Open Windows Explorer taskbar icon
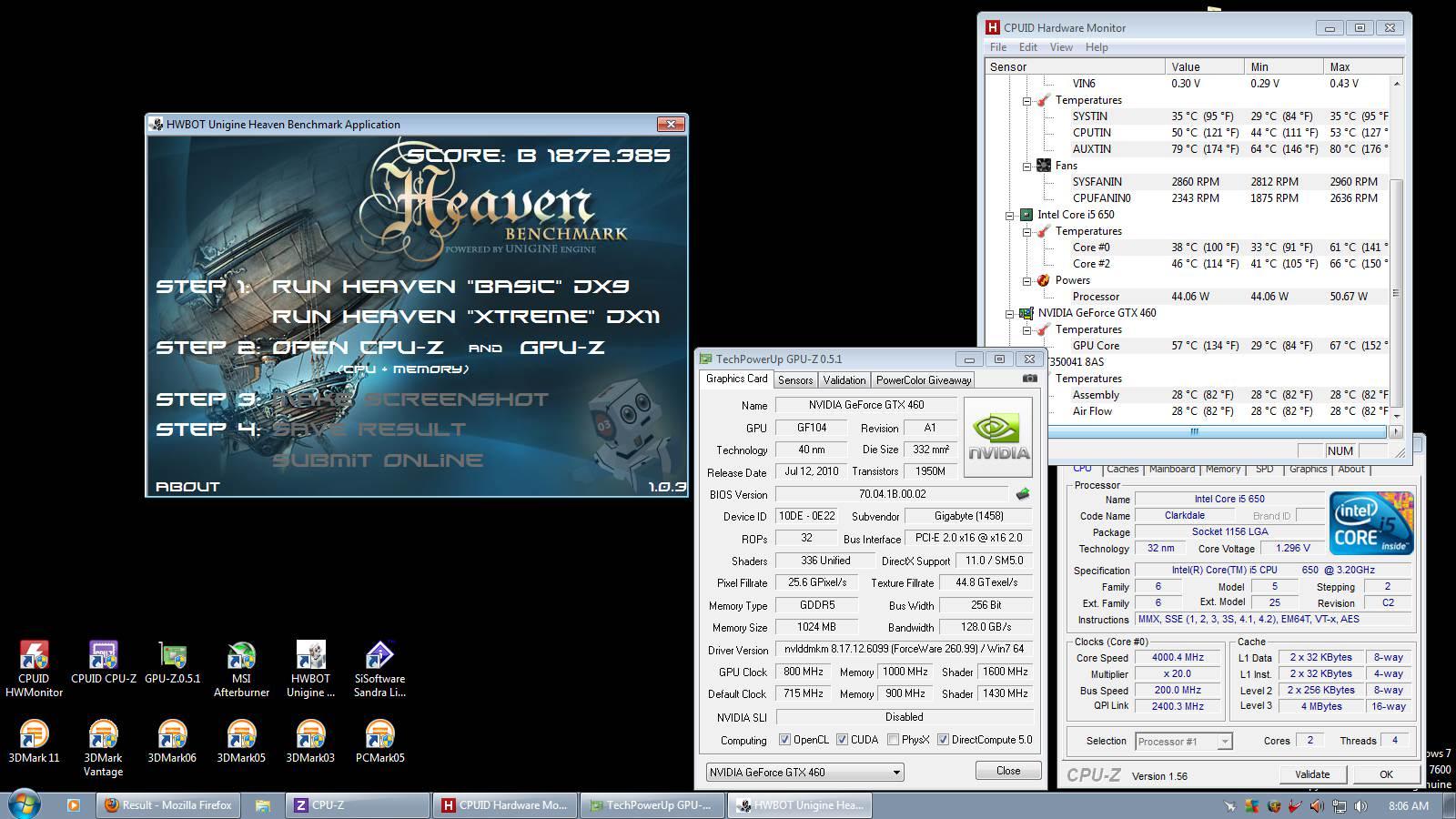This screenshot has width=1456, height=819. (263, 805)
